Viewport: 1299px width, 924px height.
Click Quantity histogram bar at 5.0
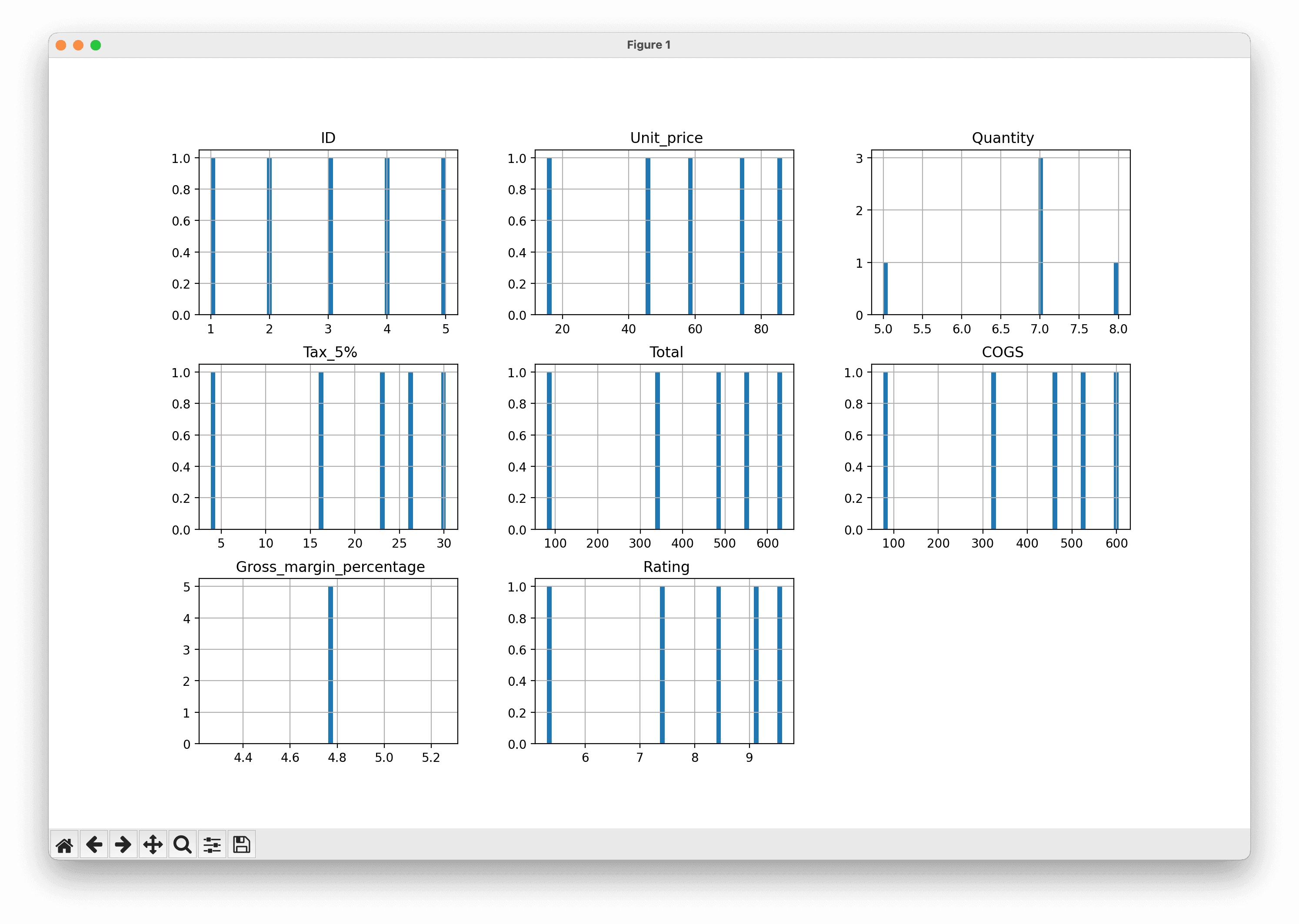point(885,289)
